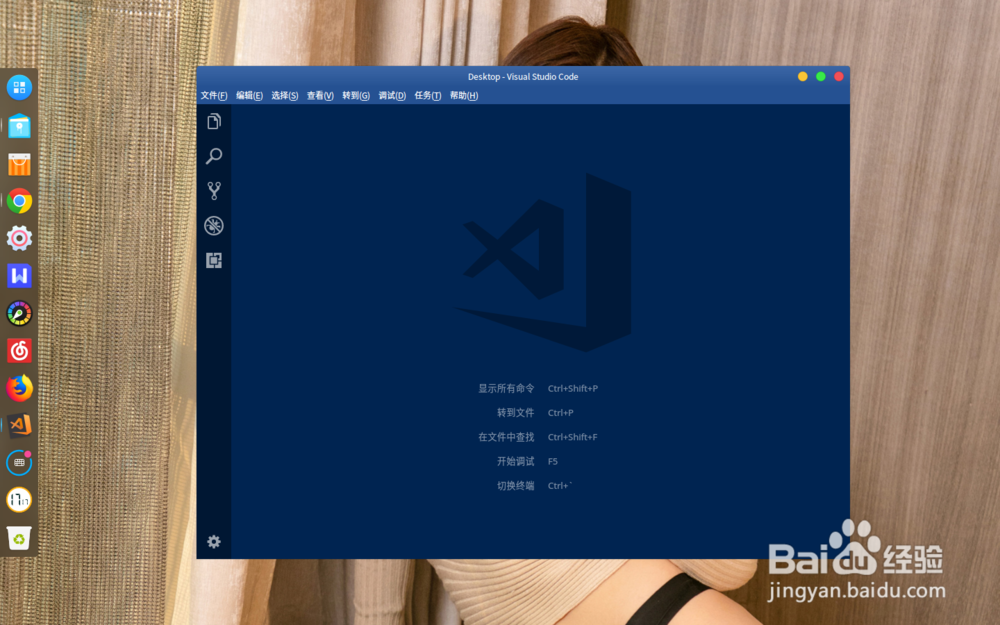Click the 在文件中查找 label

pos(506,437)
